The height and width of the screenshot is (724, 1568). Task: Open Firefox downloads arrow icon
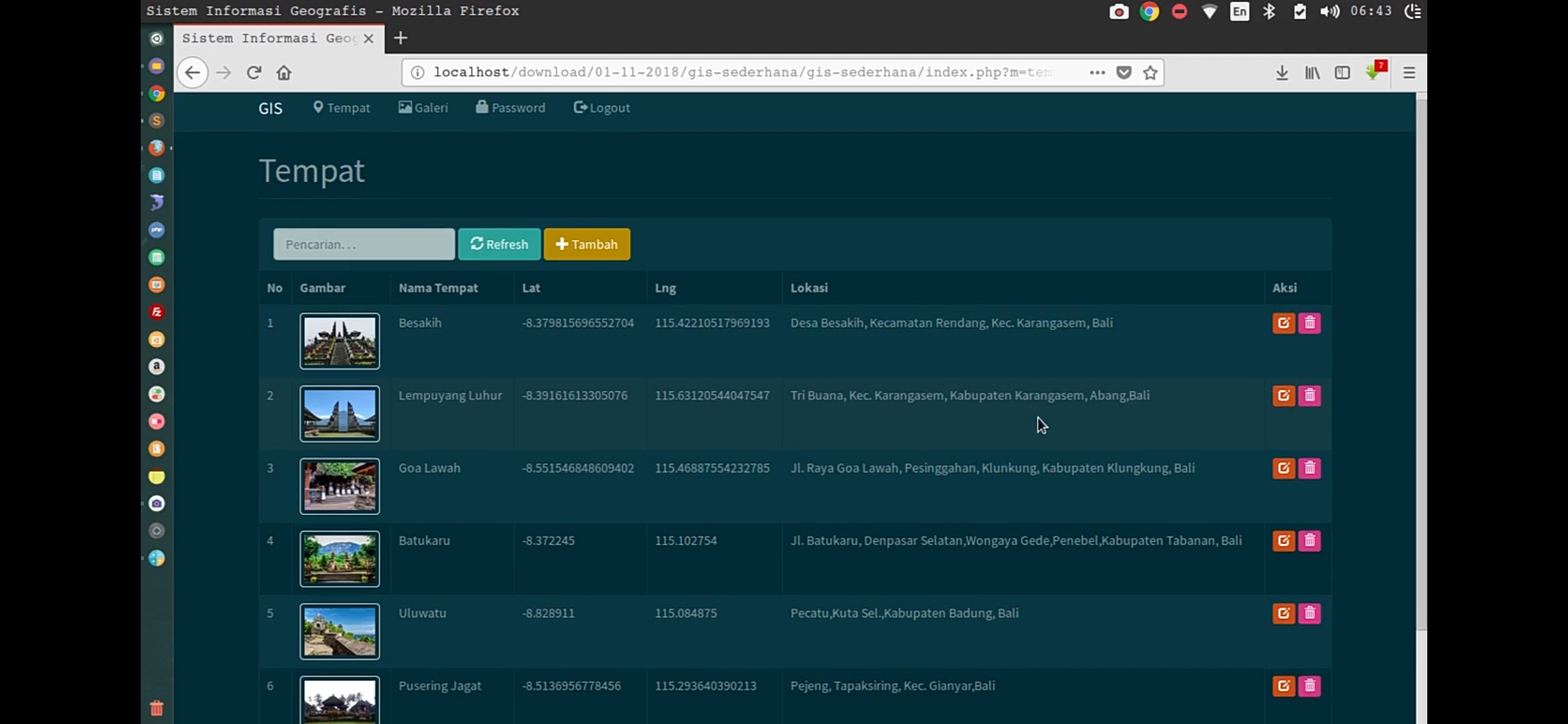click(1282, 72)
